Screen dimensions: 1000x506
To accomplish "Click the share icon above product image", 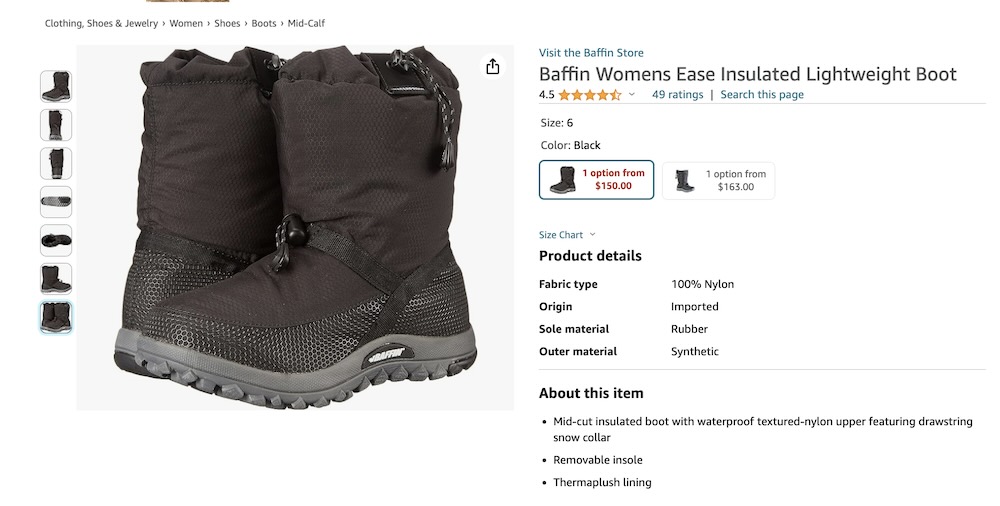I will 492,67.
